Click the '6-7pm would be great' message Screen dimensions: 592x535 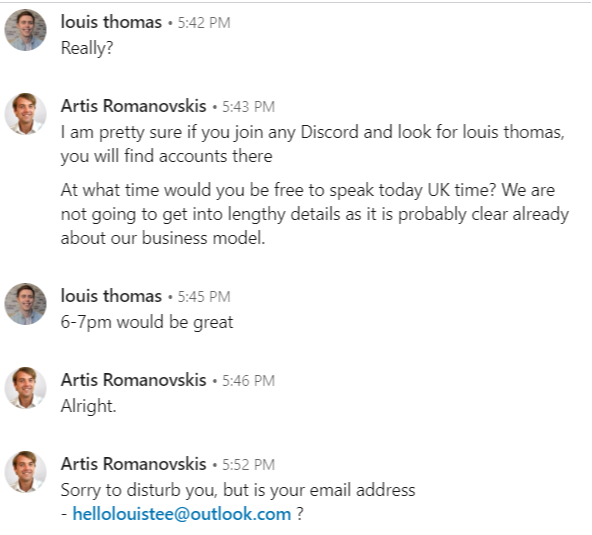[x=147, y=322]
